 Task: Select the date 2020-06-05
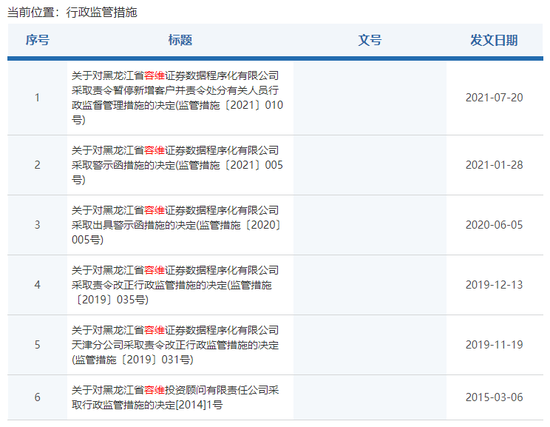494,225
